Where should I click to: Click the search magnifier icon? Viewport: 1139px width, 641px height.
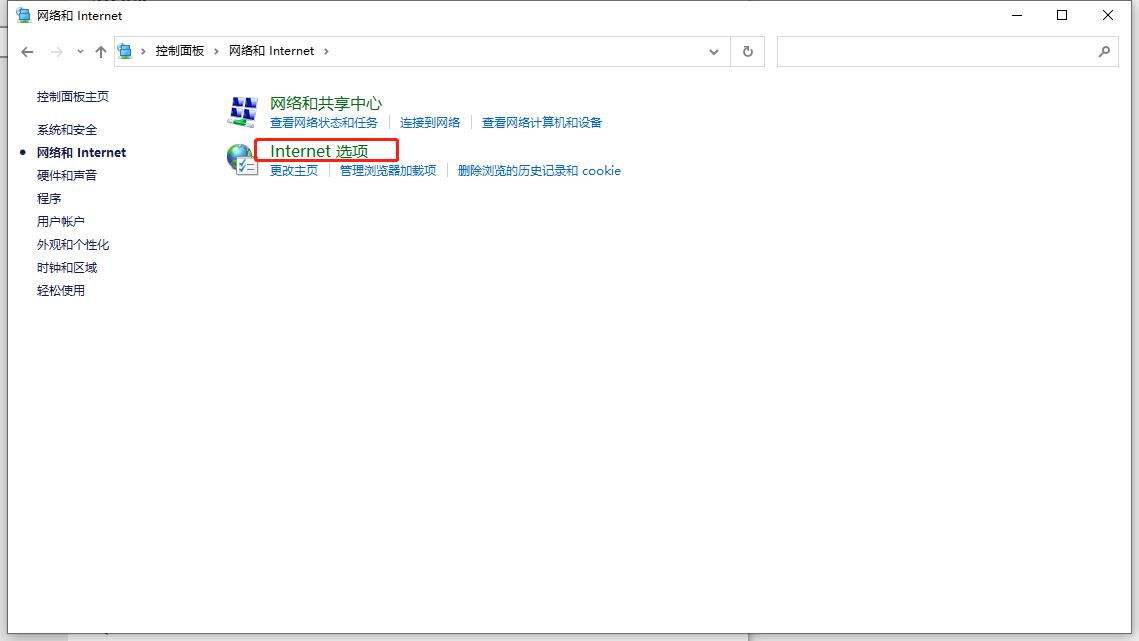(1104, 51)
